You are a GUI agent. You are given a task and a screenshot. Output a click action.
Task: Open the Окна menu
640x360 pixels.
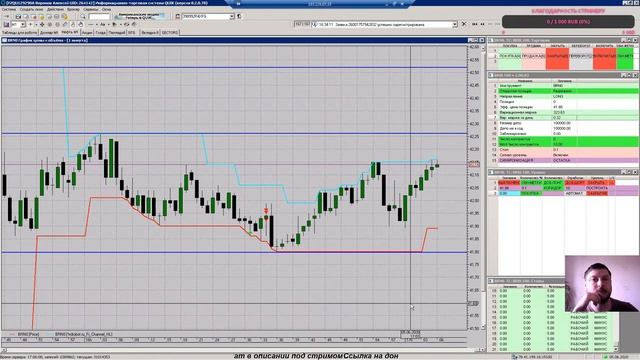coord(106,9)
